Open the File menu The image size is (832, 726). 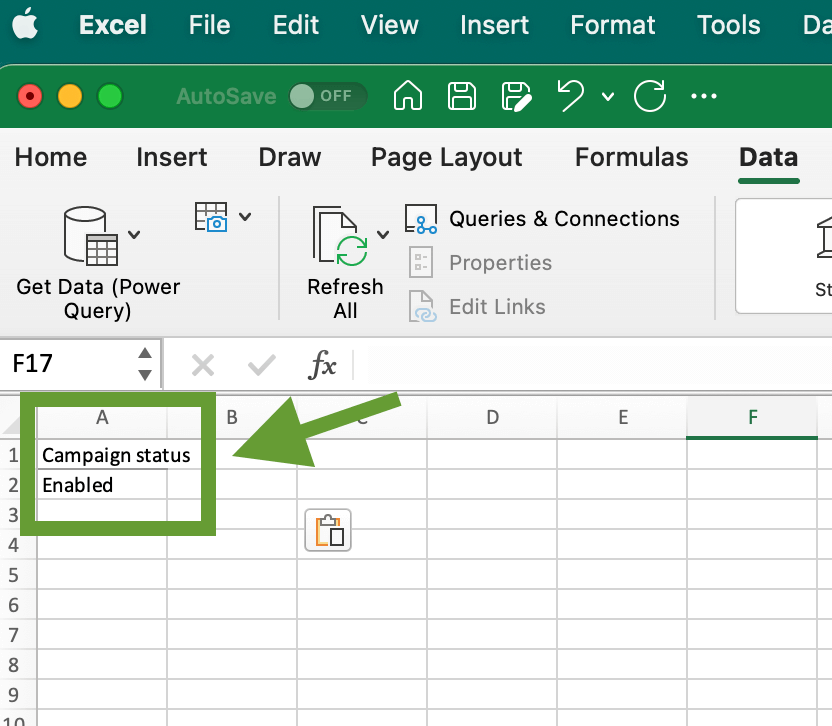210,25
